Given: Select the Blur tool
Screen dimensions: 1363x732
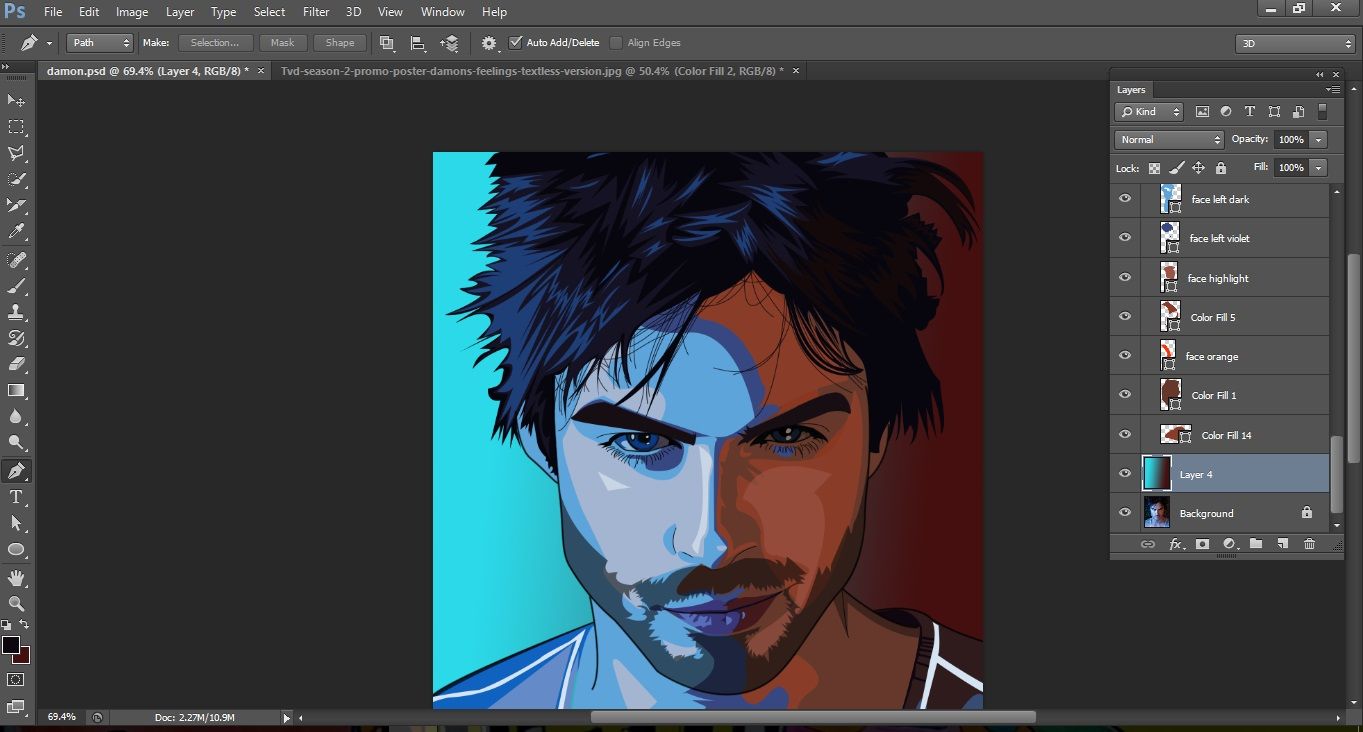Looking at the screenshot, I should coord(16,416).
